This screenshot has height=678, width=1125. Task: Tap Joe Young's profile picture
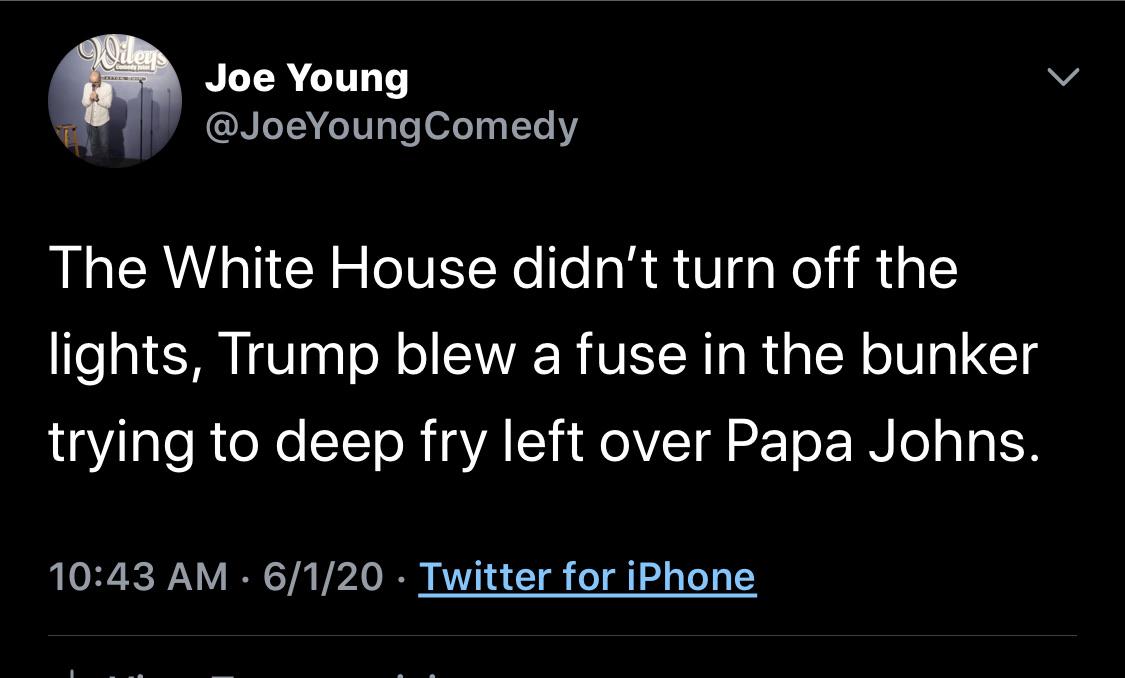[x=114, y=102]
